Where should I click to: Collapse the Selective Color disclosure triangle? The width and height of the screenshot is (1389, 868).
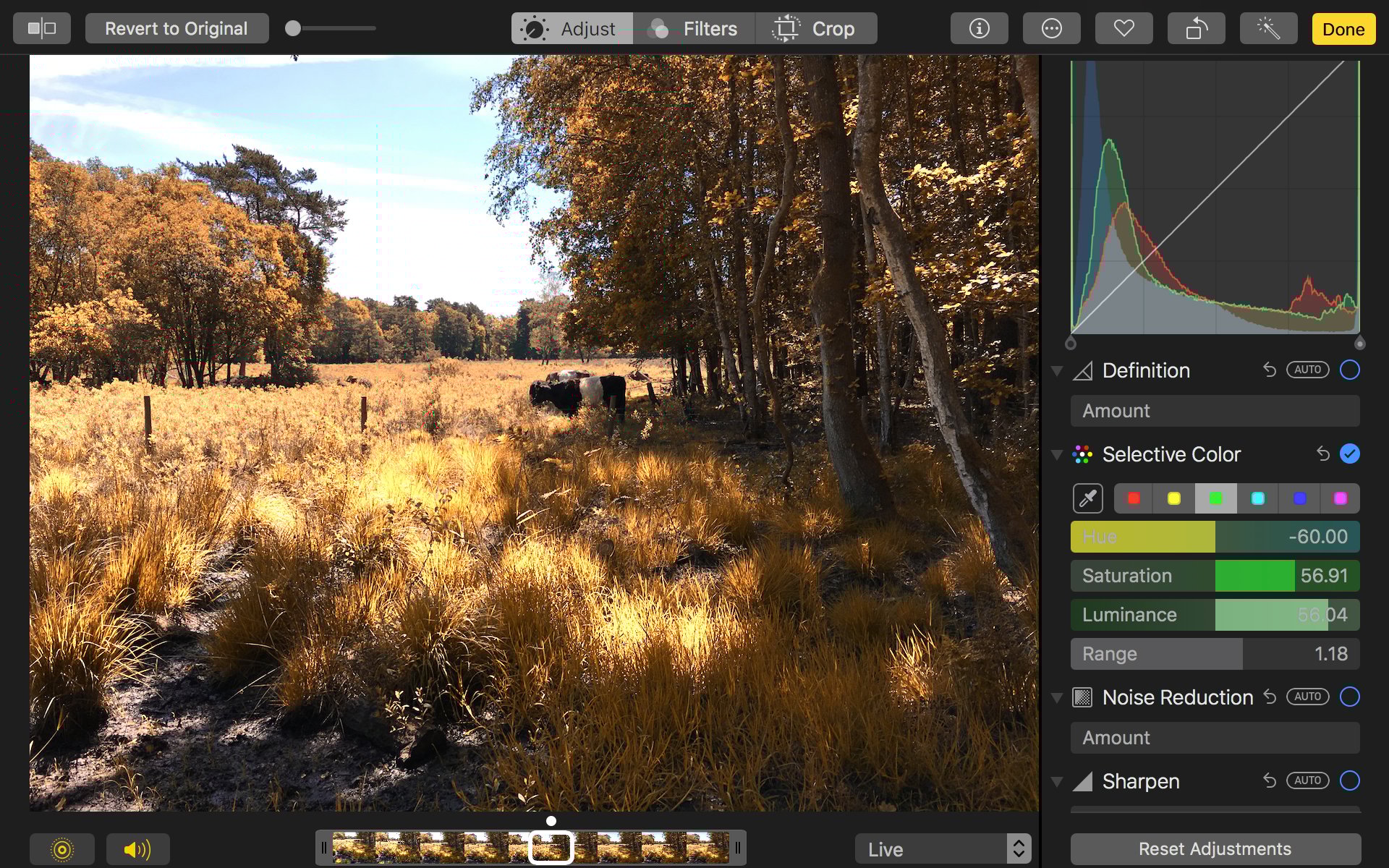(x=1058, y=454)
